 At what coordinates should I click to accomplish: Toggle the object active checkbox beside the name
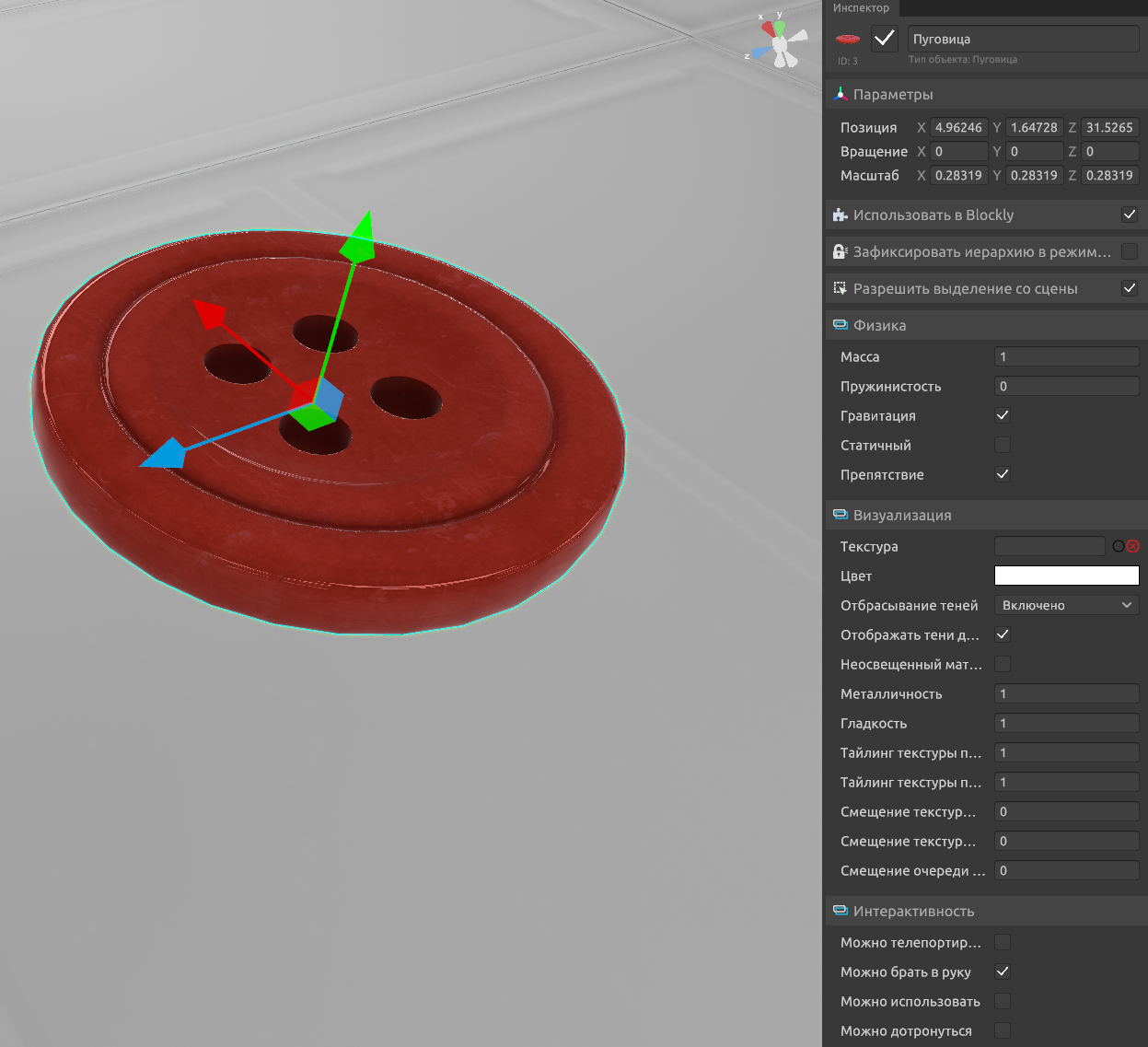(885, 39)
